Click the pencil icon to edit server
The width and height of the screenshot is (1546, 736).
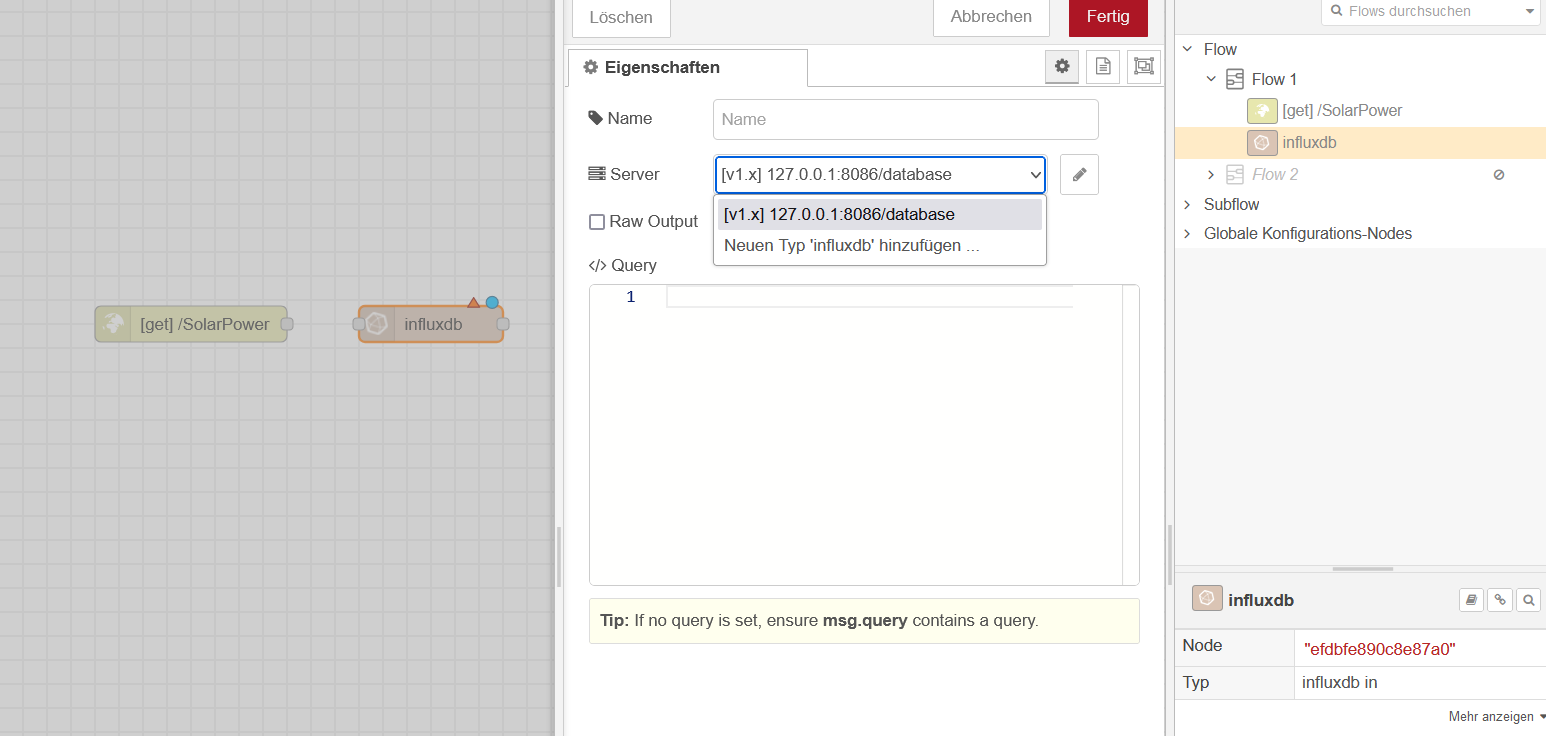[1079, 174]
